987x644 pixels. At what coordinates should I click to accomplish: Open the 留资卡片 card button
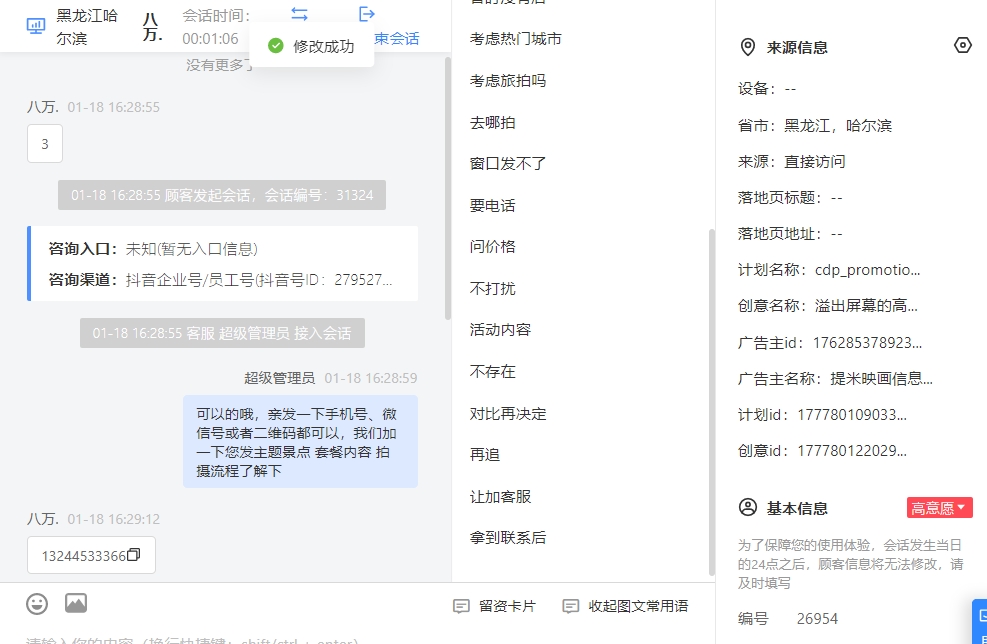(x=495, y=606)
